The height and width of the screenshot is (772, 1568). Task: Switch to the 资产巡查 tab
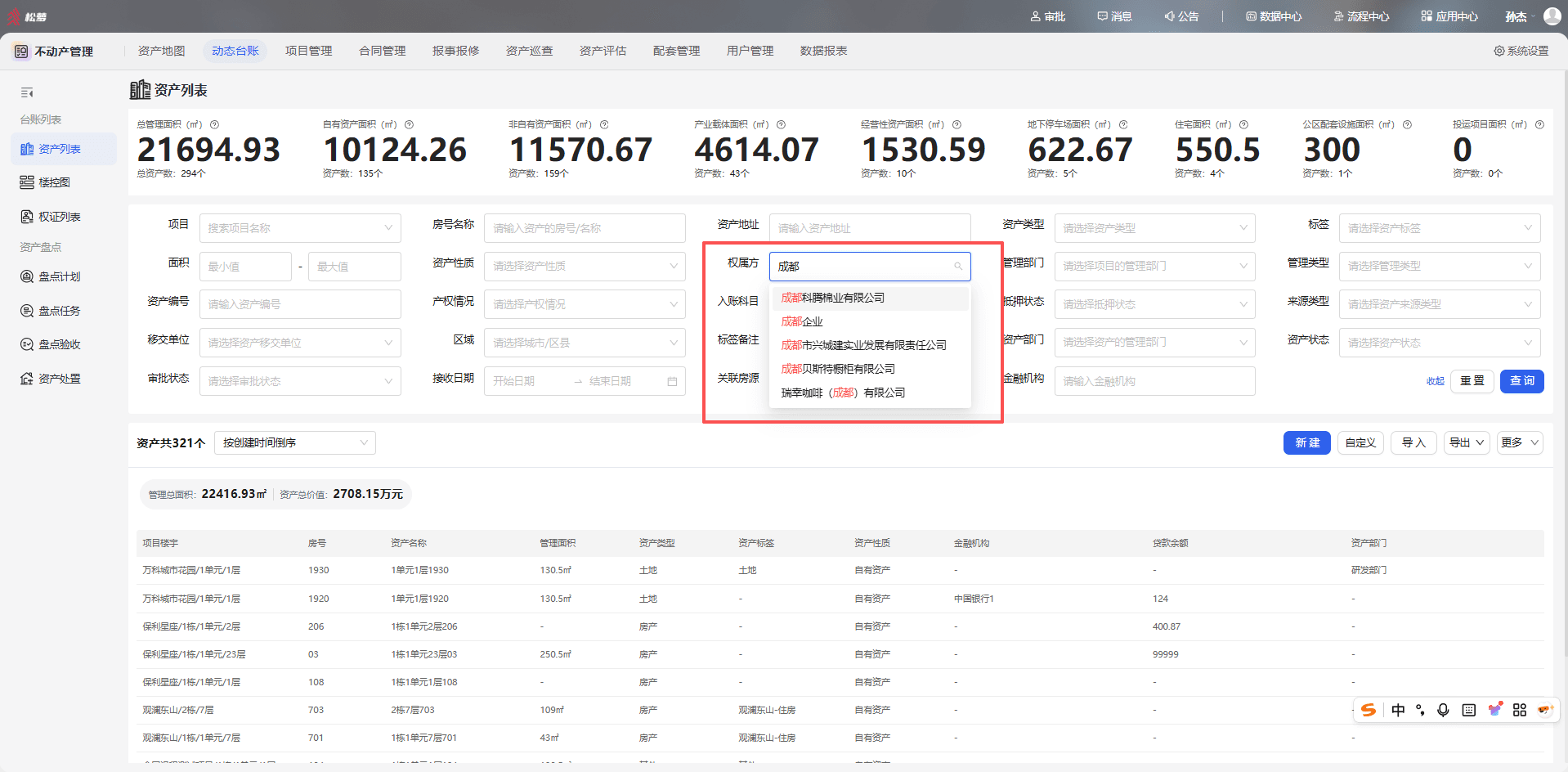pos(530,51)
